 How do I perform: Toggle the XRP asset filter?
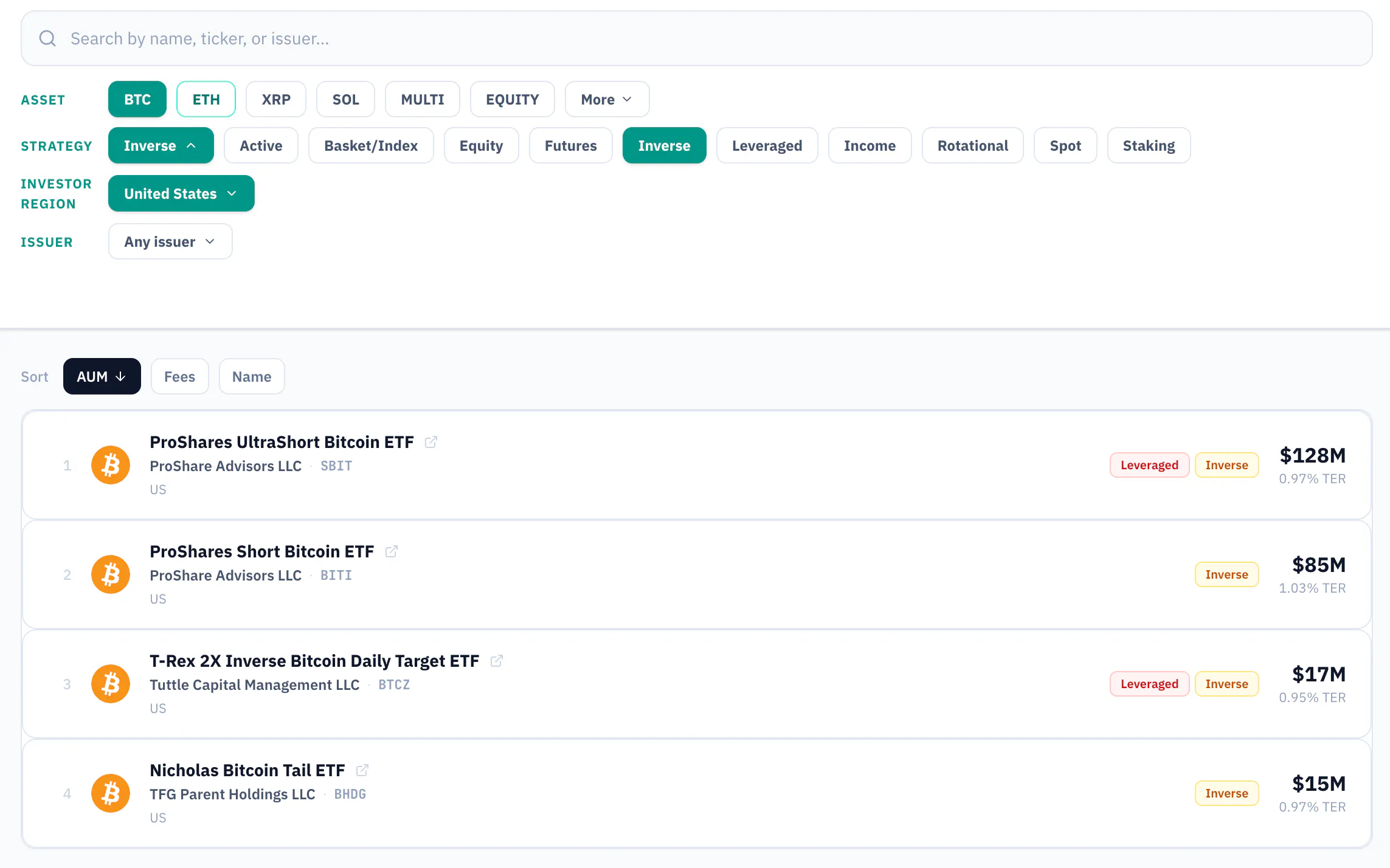(276, 99)
